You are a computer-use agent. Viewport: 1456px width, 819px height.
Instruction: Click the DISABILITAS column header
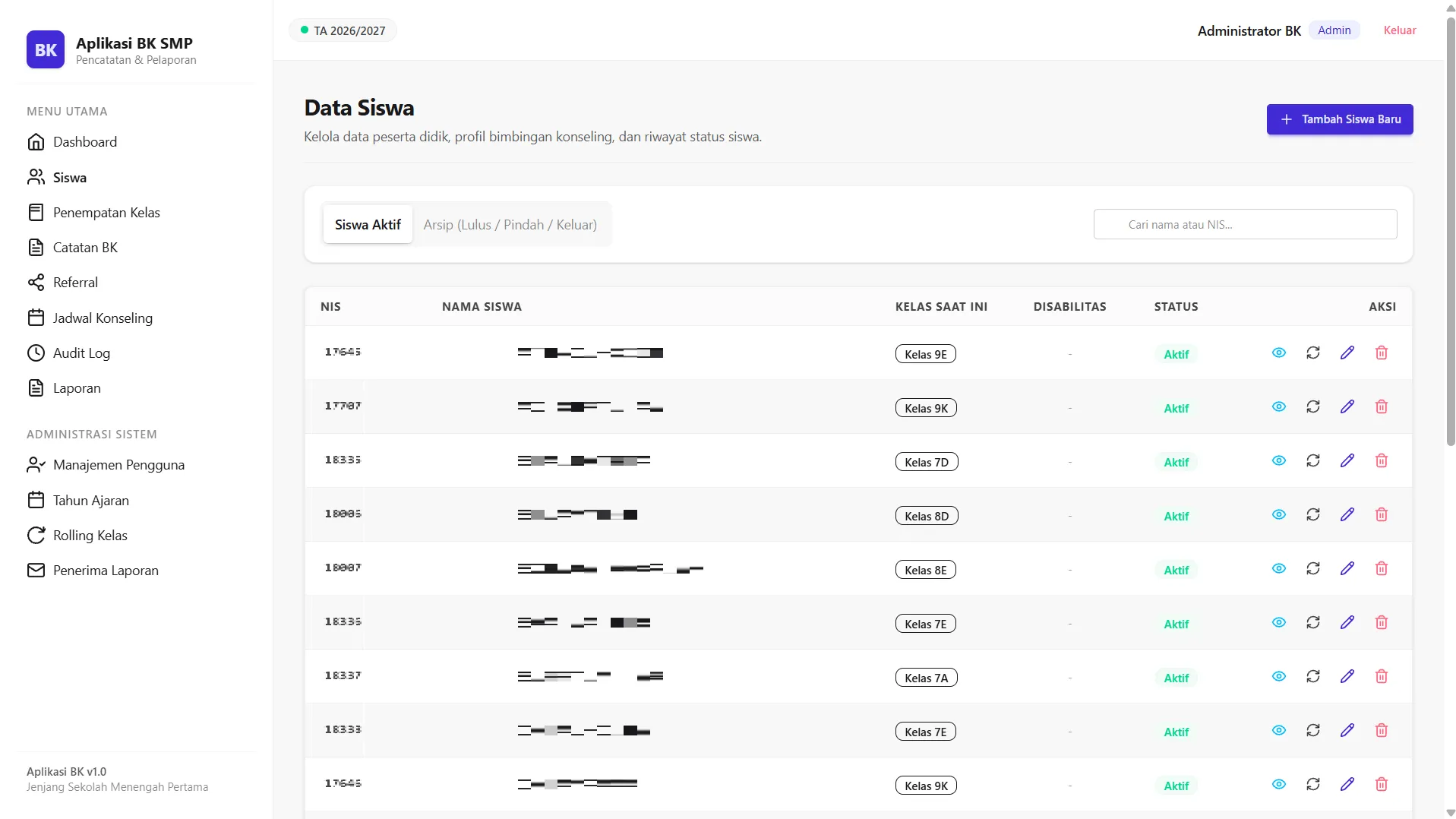(1069, 307)
